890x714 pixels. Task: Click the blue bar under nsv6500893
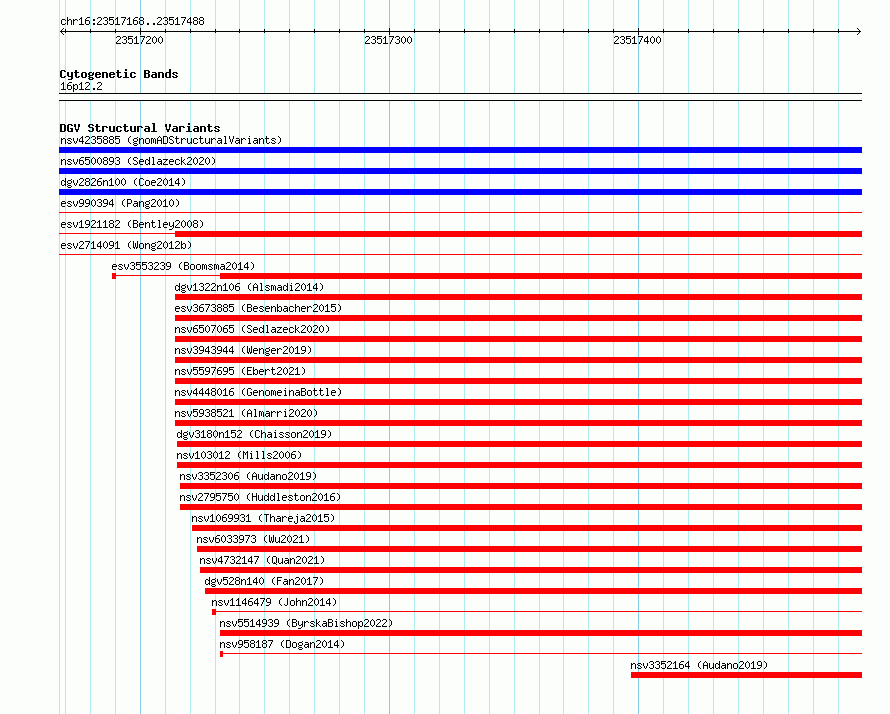click(x=460, y=171)
